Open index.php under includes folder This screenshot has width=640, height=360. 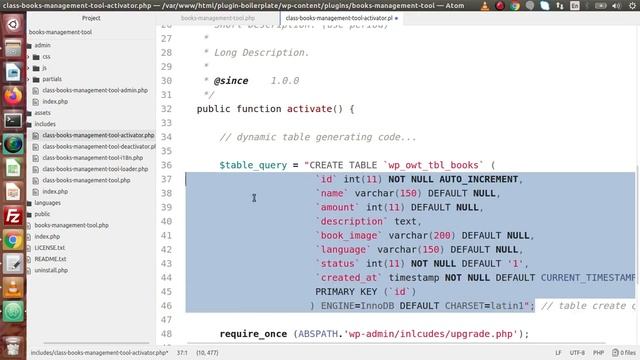(55, 191)
